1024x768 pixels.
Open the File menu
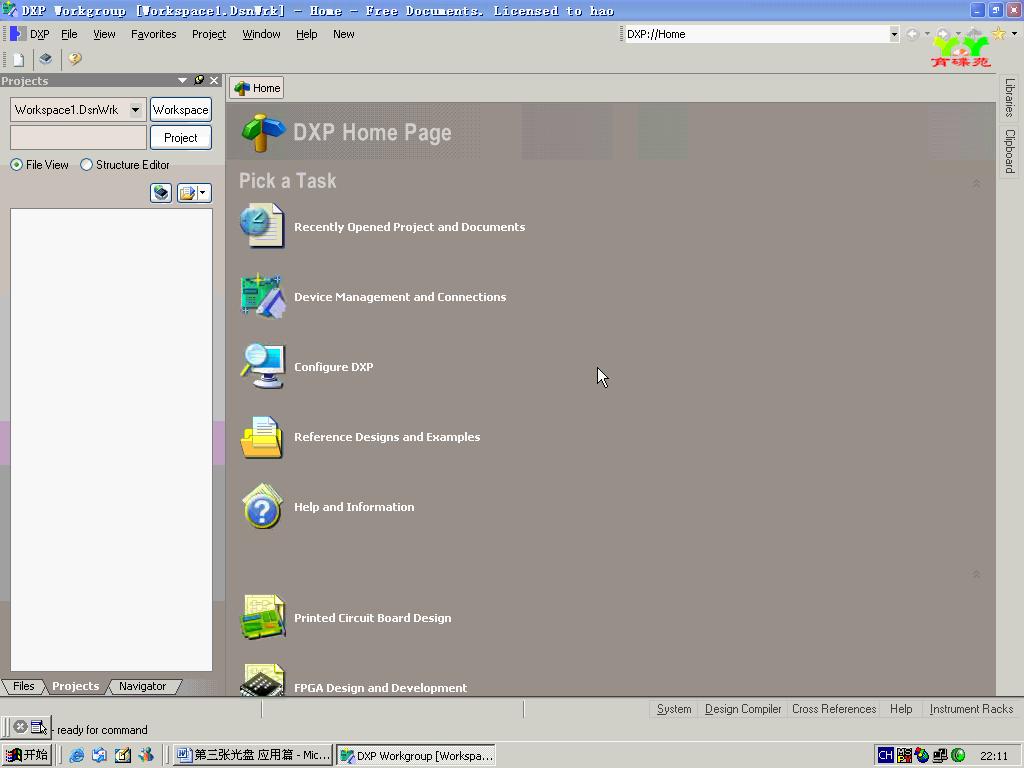(x=69, y=34)
